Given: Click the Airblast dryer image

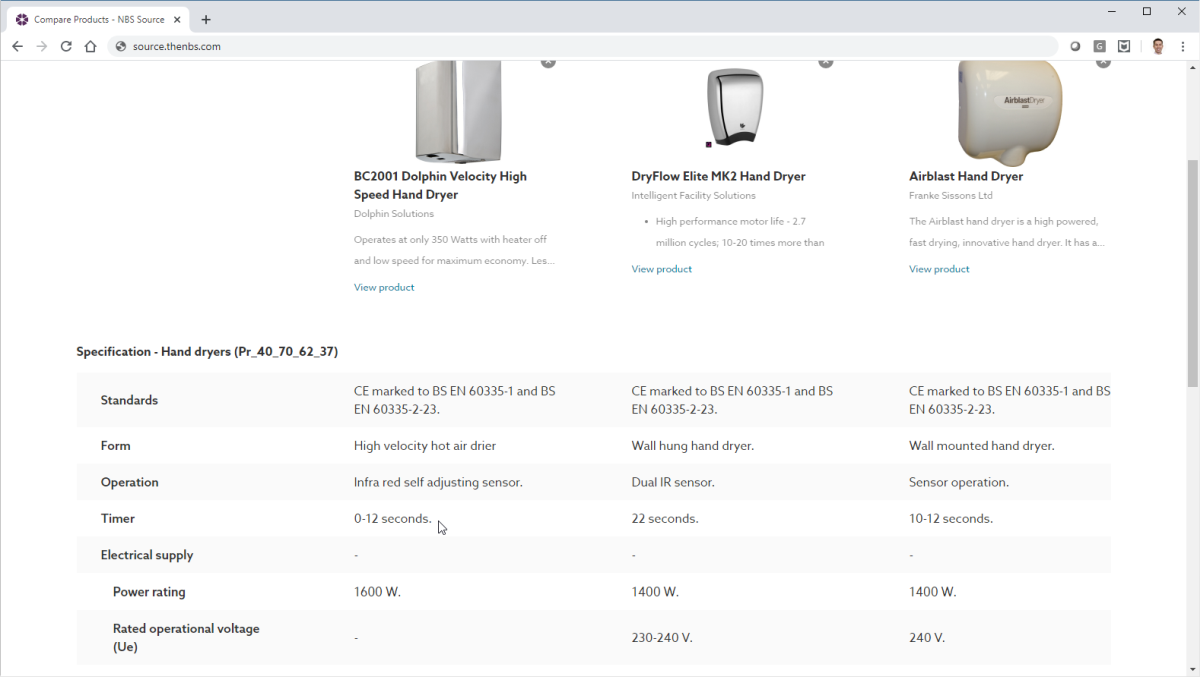Looking at the screenshot, I should [x=1010, y=112].
